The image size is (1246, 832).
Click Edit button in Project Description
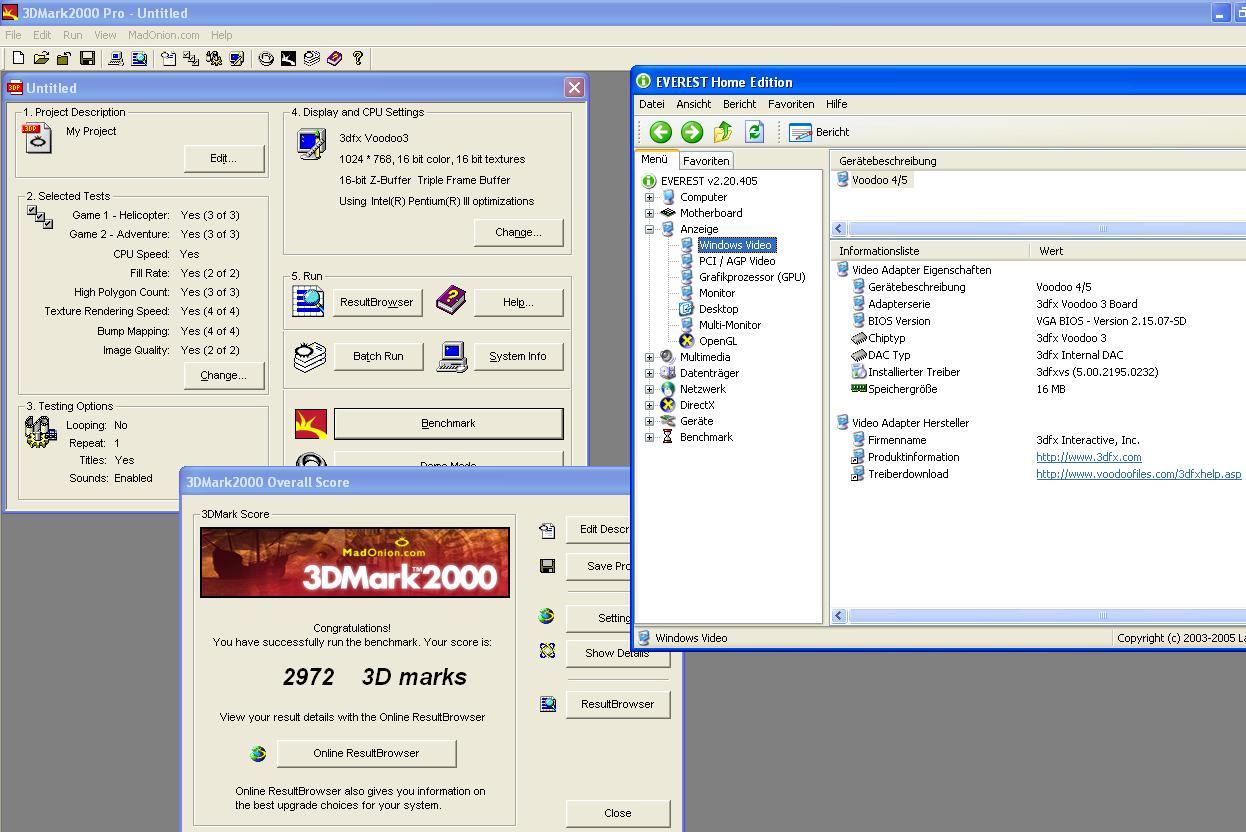pyautogui.click(x=223, y=158)
